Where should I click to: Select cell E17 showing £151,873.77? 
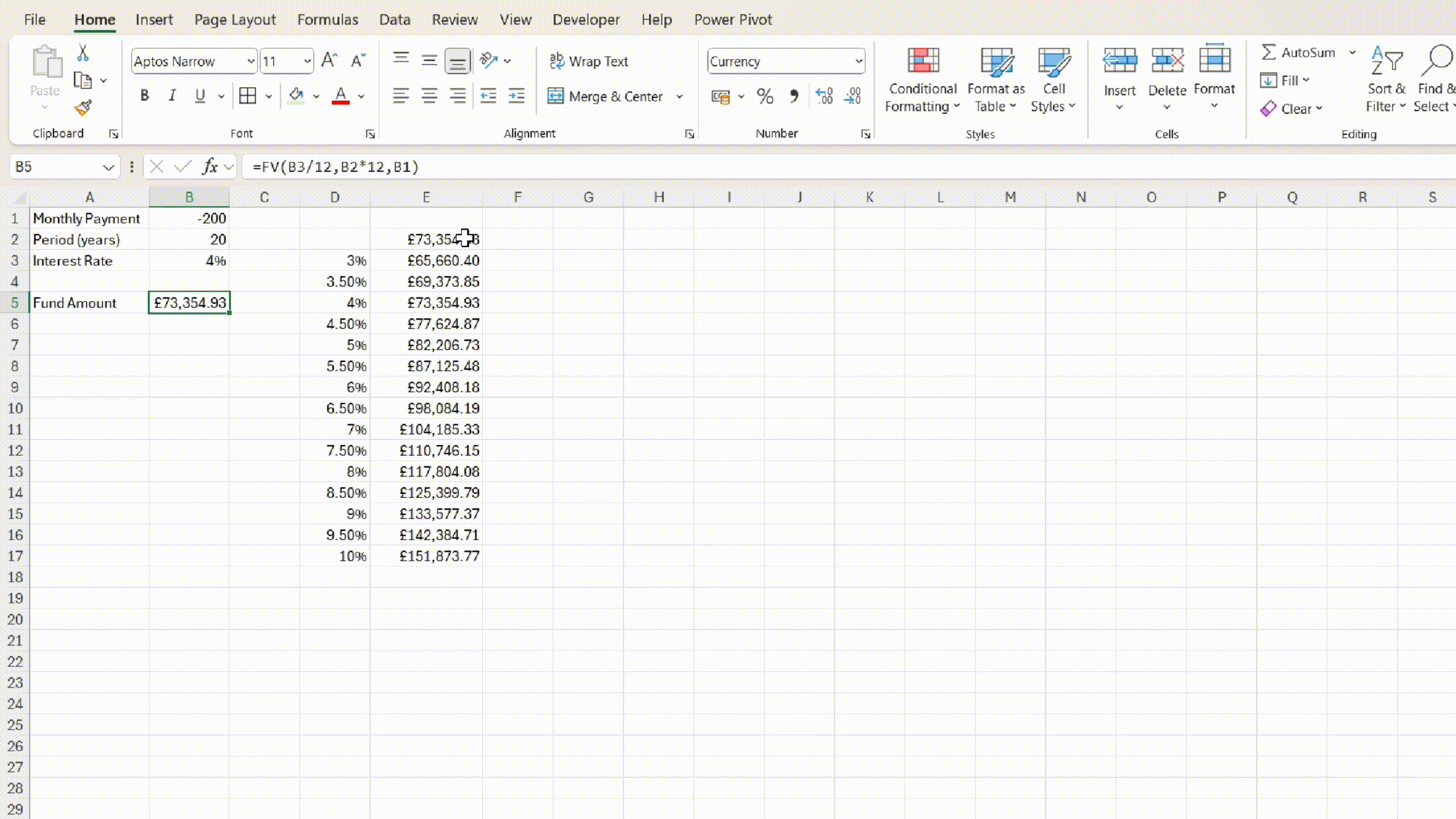click(427, 556)
